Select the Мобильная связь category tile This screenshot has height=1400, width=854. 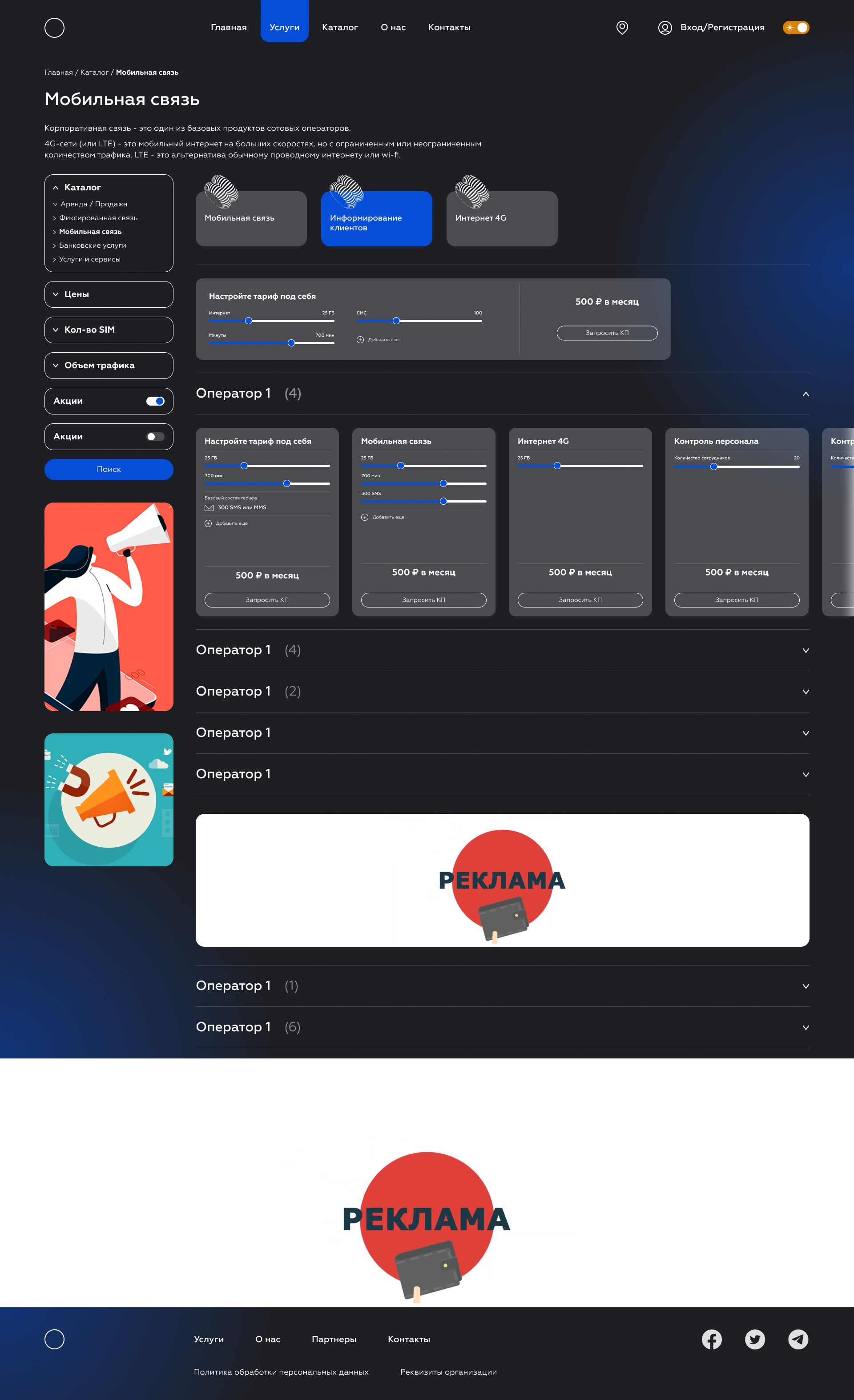click(251, 218)
